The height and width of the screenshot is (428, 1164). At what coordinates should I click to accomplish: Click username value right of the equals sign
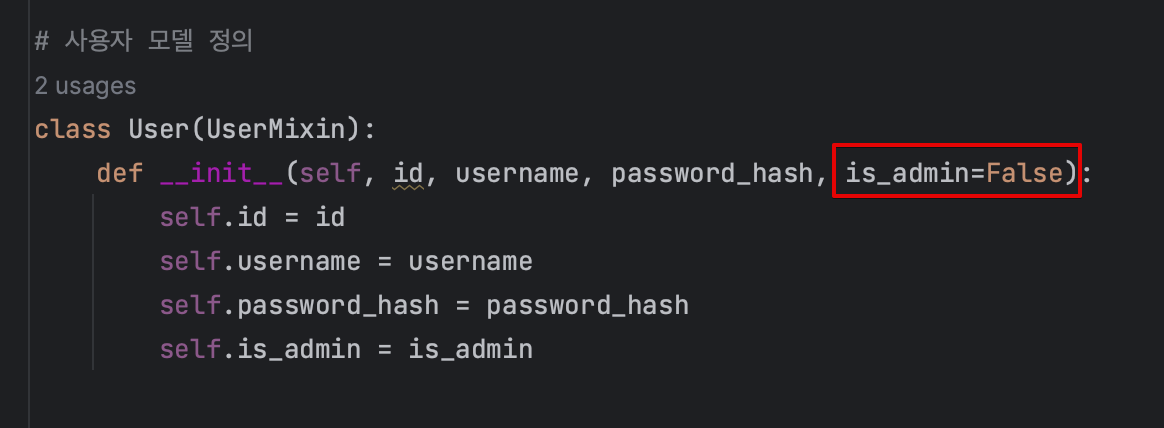click(471, 261)
